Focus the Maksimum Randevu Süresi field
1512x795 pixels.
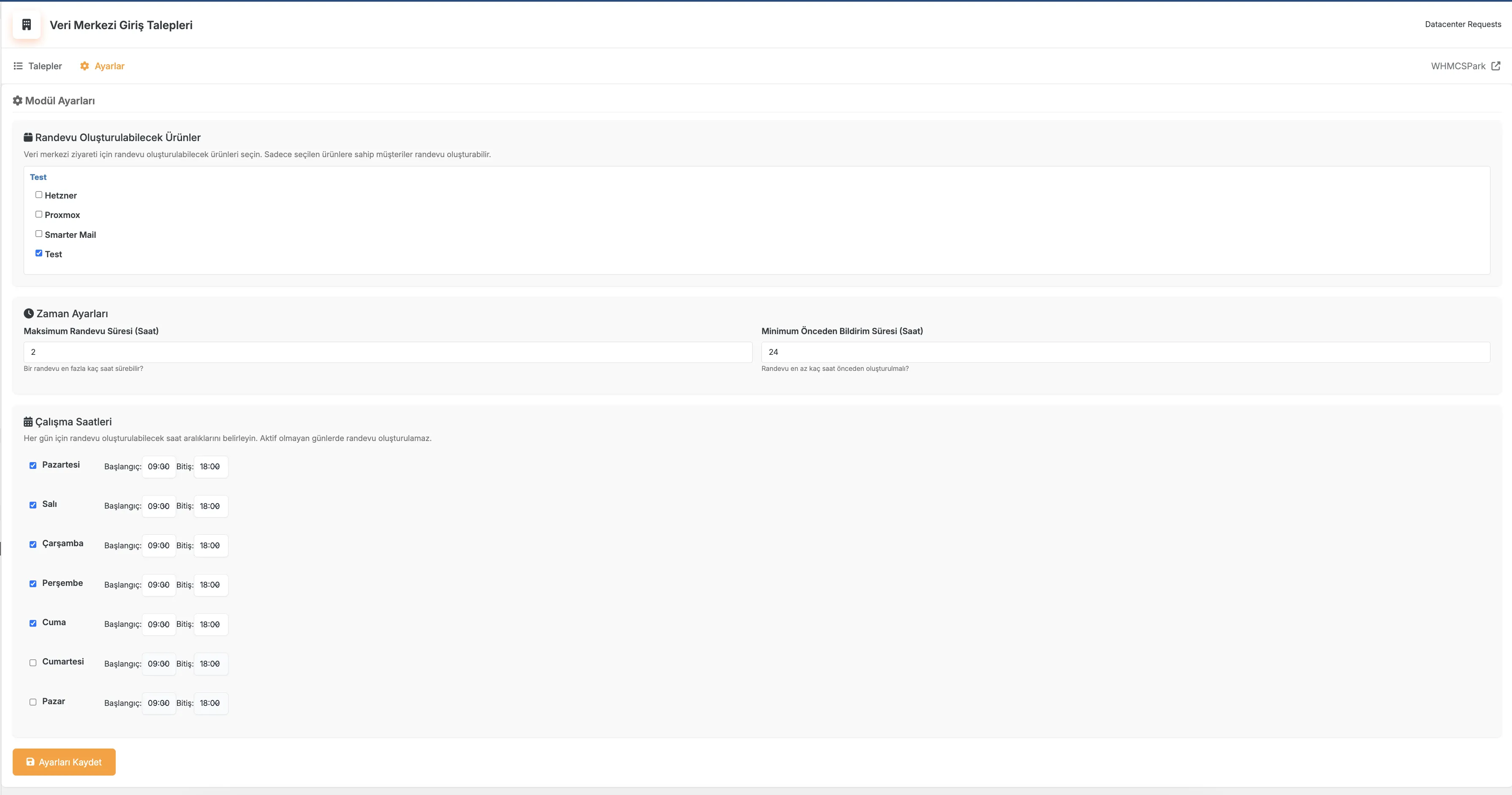click(x=387, y=352)
